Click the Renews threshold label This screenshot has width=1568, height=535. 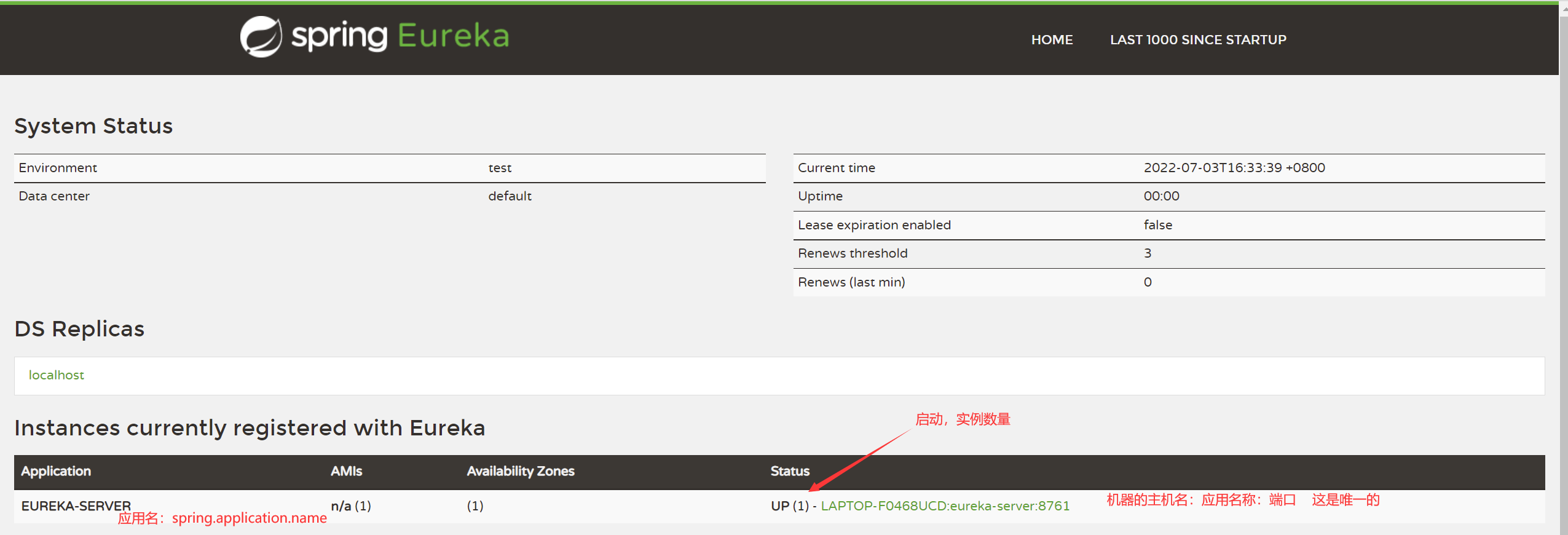click(x=853, y=253)
